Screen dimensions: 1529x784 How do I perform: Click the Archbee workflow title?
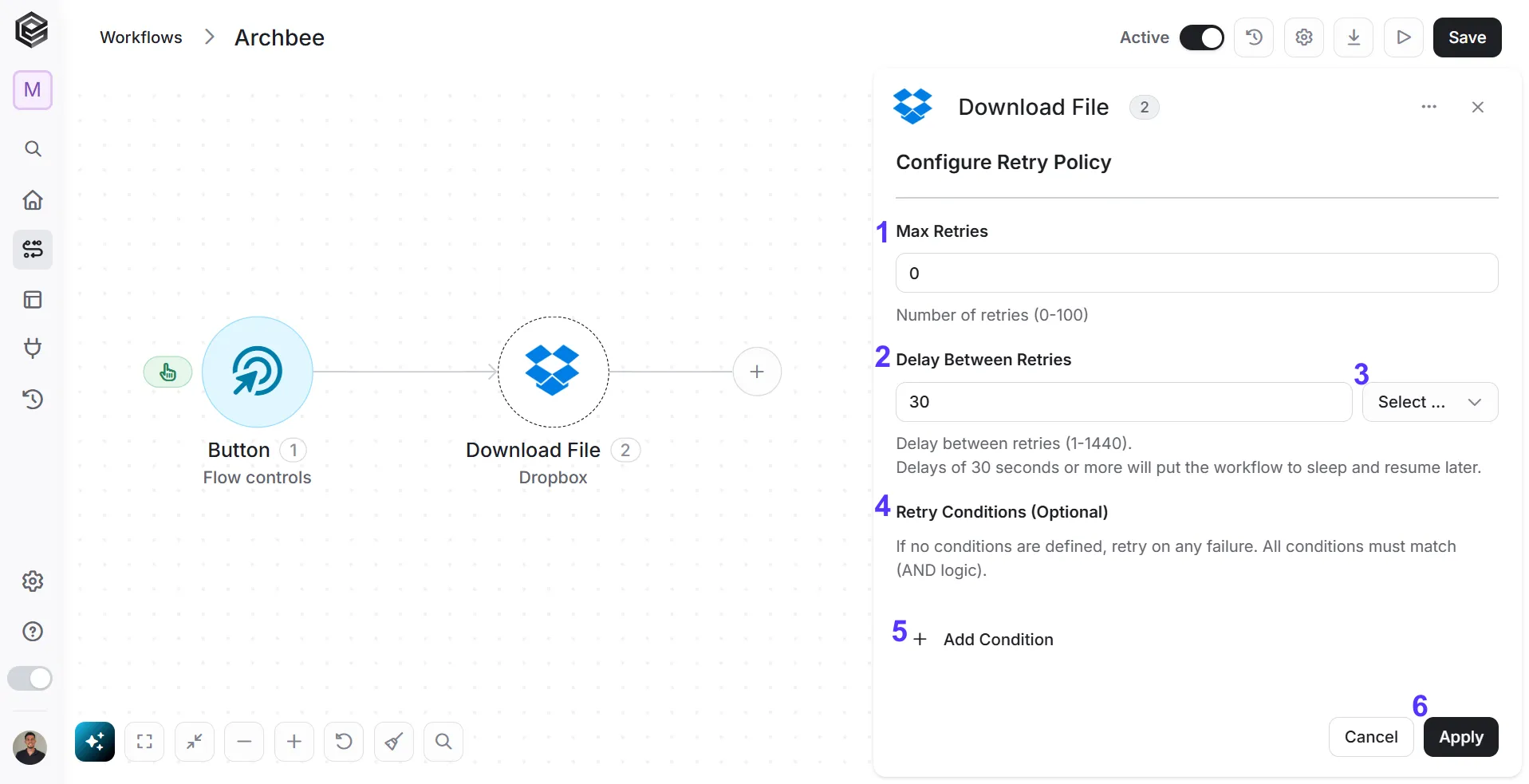[x=279, y=37]
